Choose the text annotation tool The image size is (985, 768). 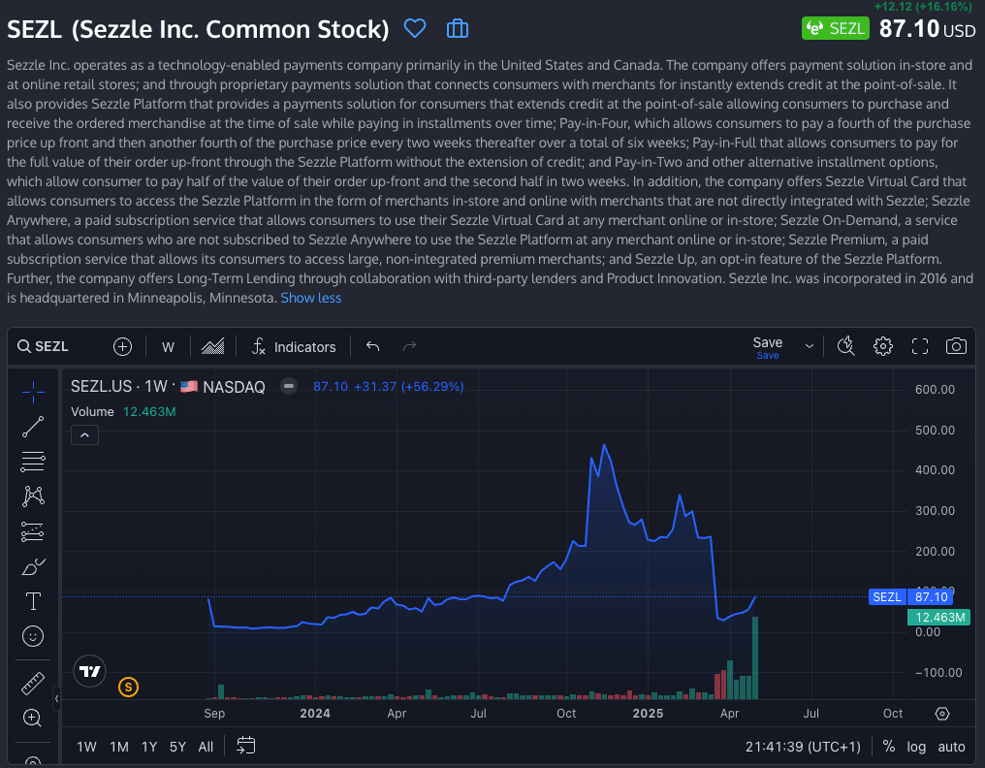click(x=33, y=601)
